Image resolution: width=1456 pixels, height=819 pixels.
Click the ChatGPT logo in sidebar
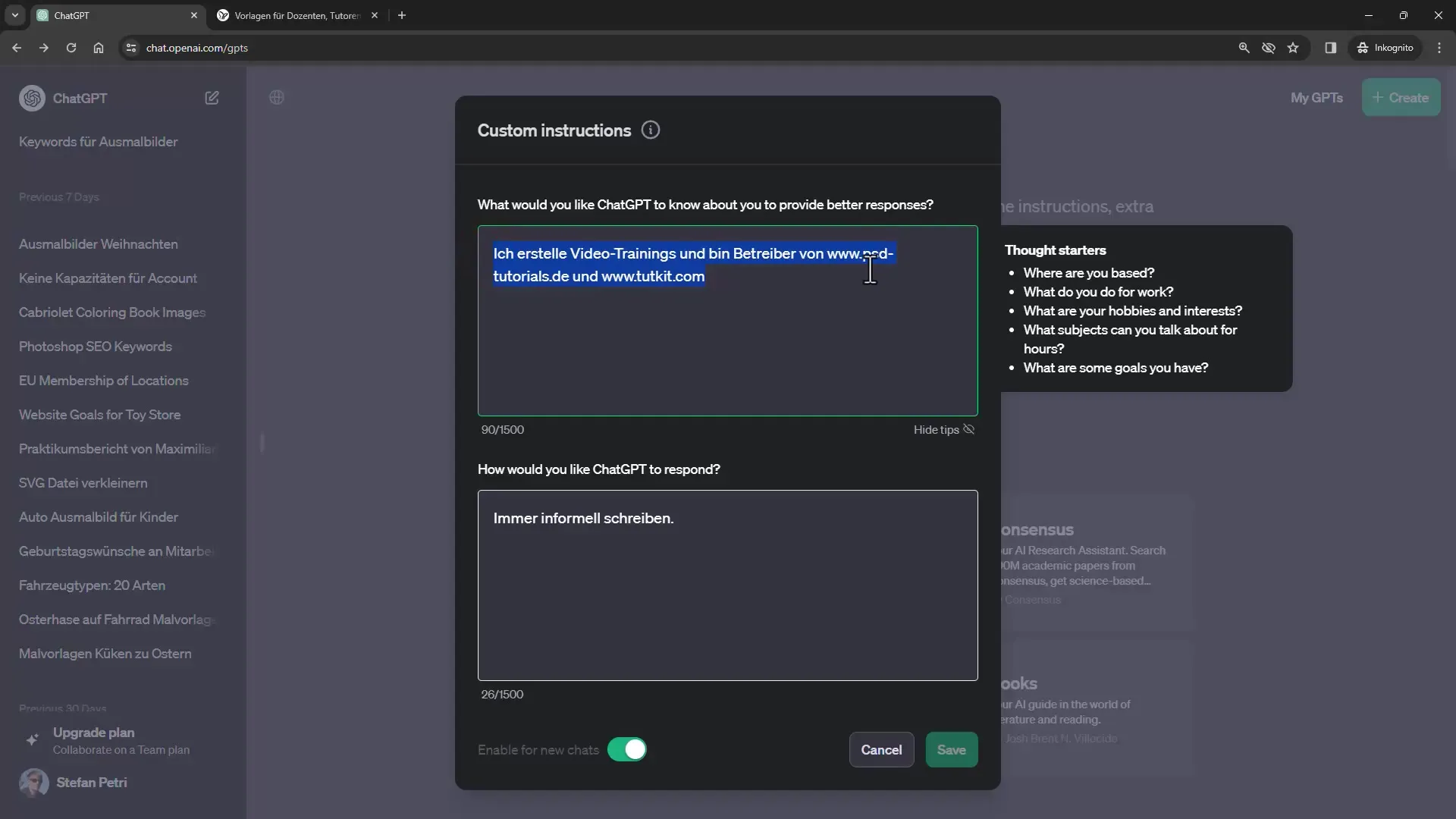point(32,99)
